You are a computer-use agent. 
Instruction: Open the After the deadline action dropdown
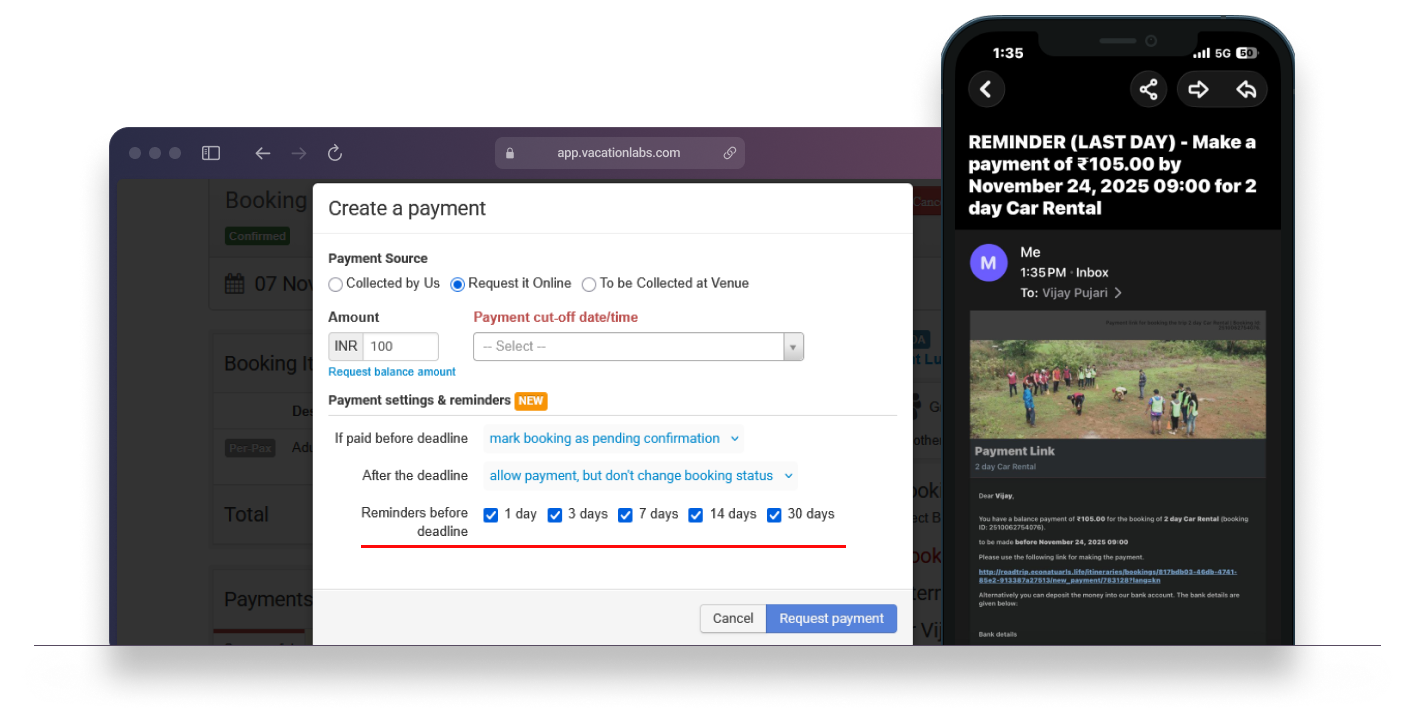640,476
